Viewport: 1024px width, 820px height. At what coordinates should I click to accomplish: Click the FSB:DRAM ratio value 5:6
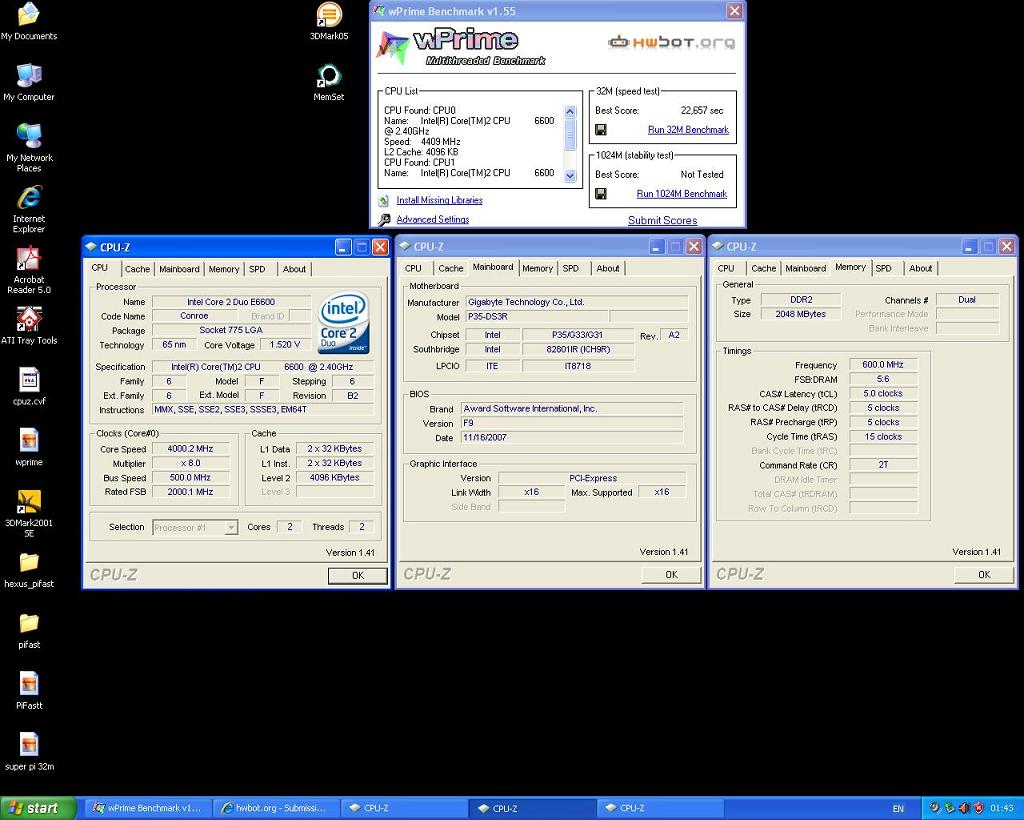pos(883,379)
